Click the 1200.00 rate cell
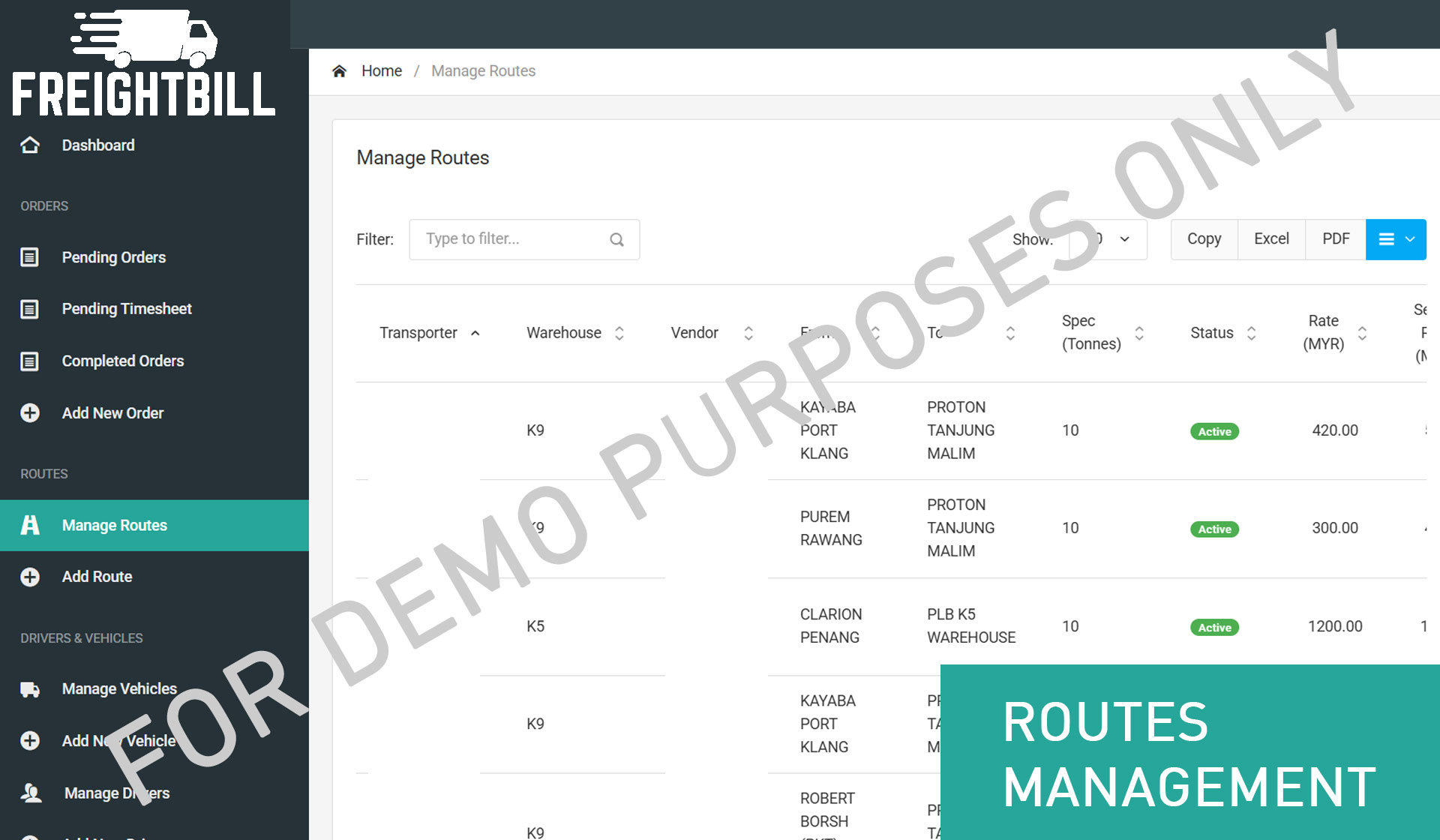The height and width of the screenshot is (840, 1440). point(1335,626)
